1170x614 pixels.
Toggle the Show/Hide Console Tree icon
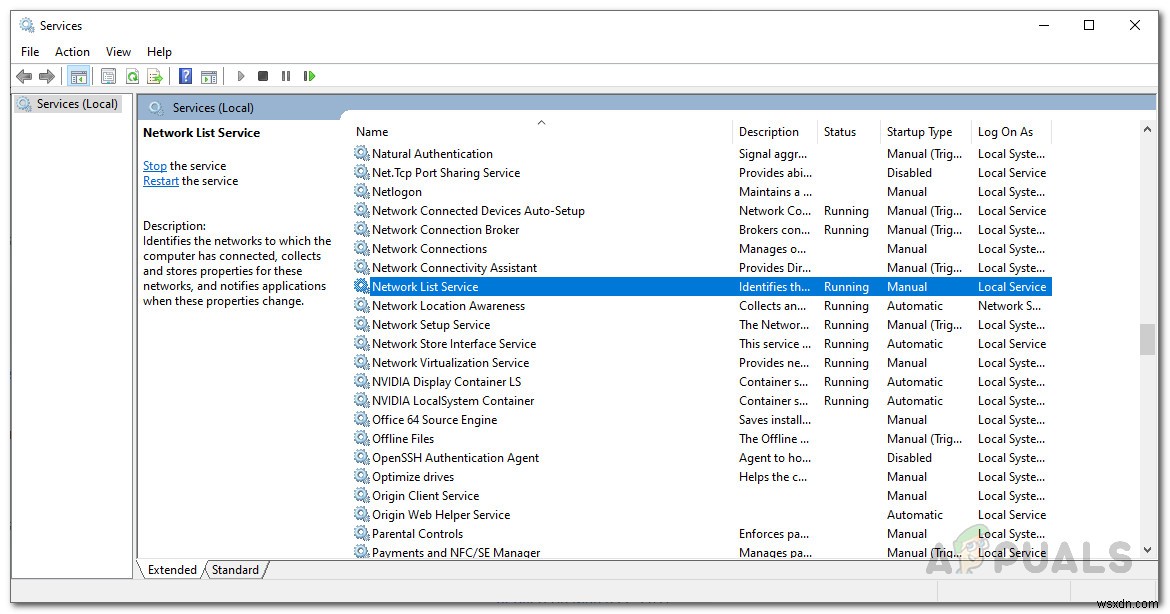click(x=79, y=75)
